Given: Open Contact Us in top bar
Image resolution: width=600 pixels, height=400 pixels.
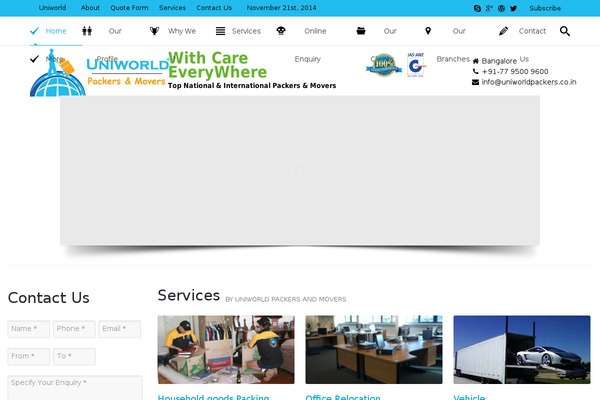Looking at the screenshot, I should [x=214, y=8].
